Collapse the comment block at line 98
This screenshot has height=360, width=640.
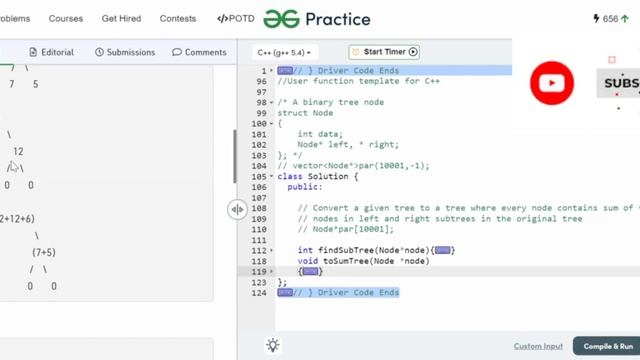[x=271, y=102]
